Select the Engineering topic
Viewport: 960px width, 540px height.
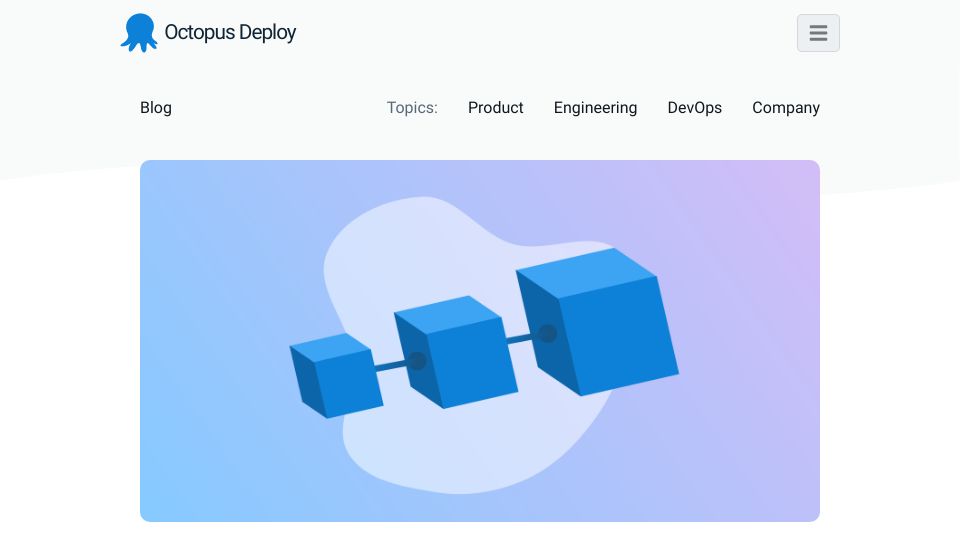[x=595, y=108]
